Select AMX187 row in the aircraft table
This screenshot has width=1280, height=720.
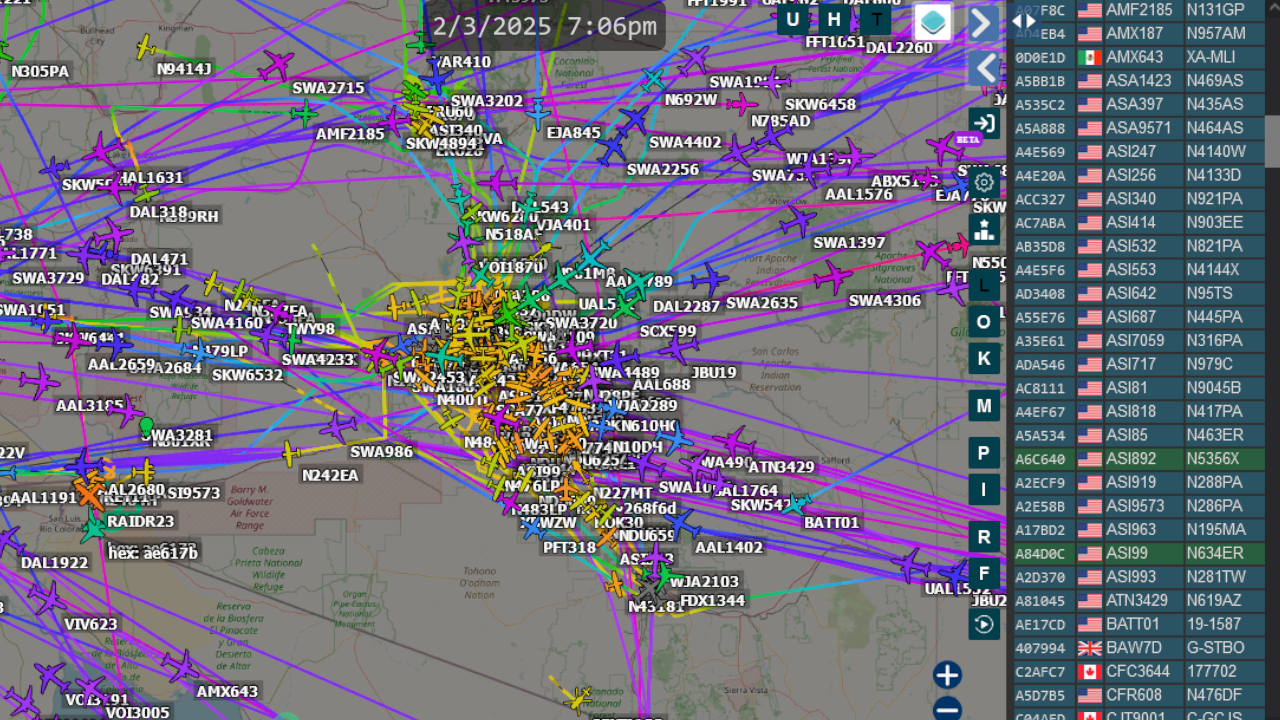point(1139,33)
